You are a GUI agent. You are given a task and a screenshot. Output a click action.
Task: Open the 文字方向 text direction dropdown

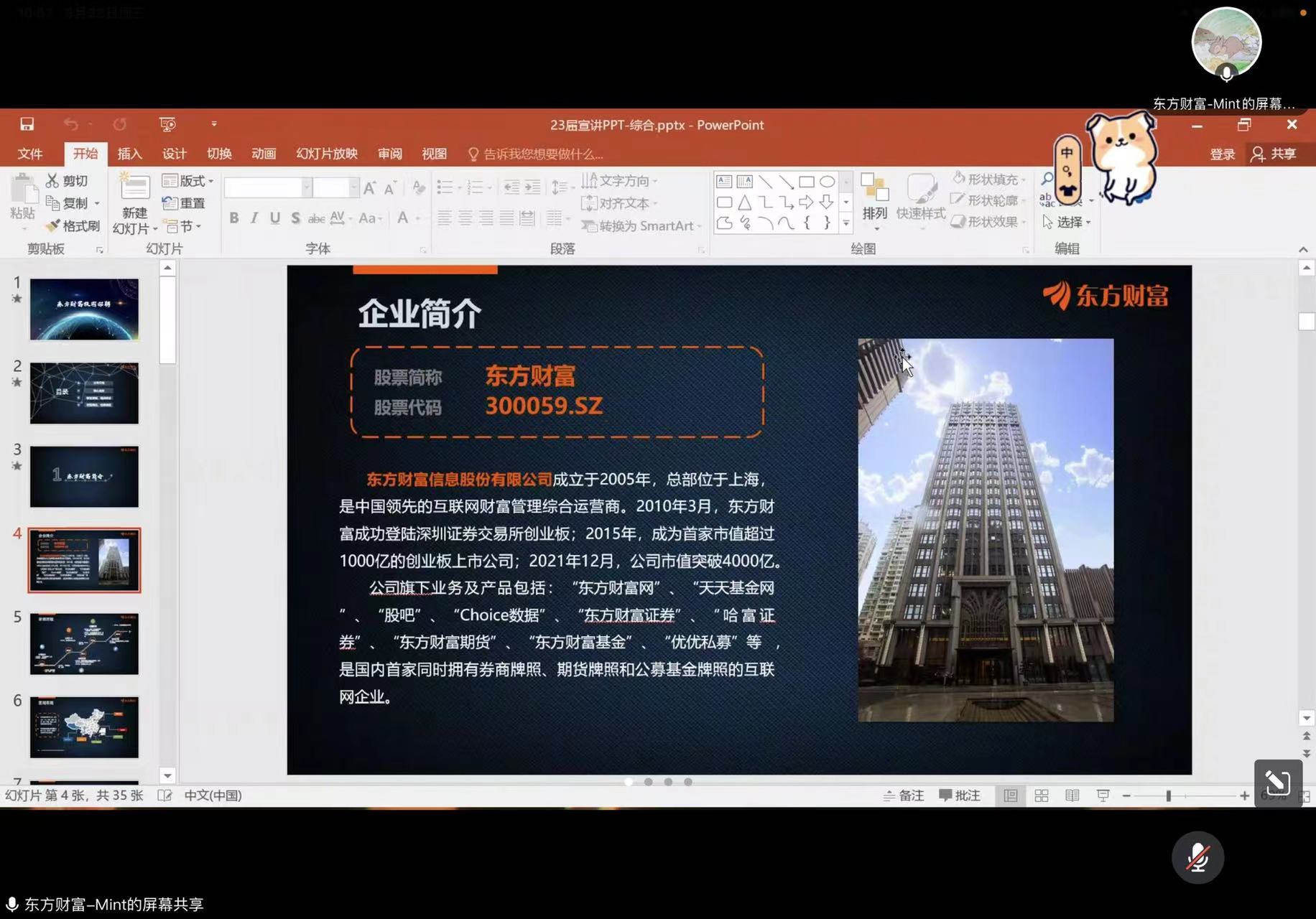tap(619, 181)
